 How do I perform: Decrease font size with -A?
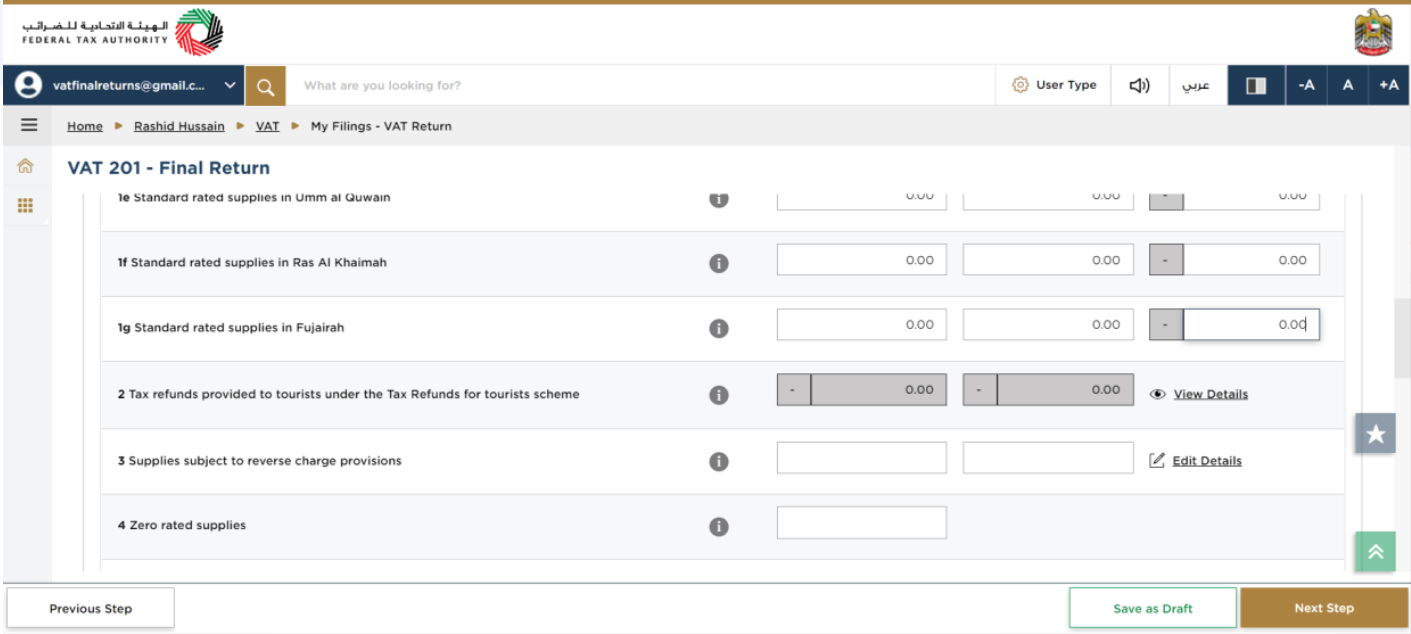tap(1306, 85)
